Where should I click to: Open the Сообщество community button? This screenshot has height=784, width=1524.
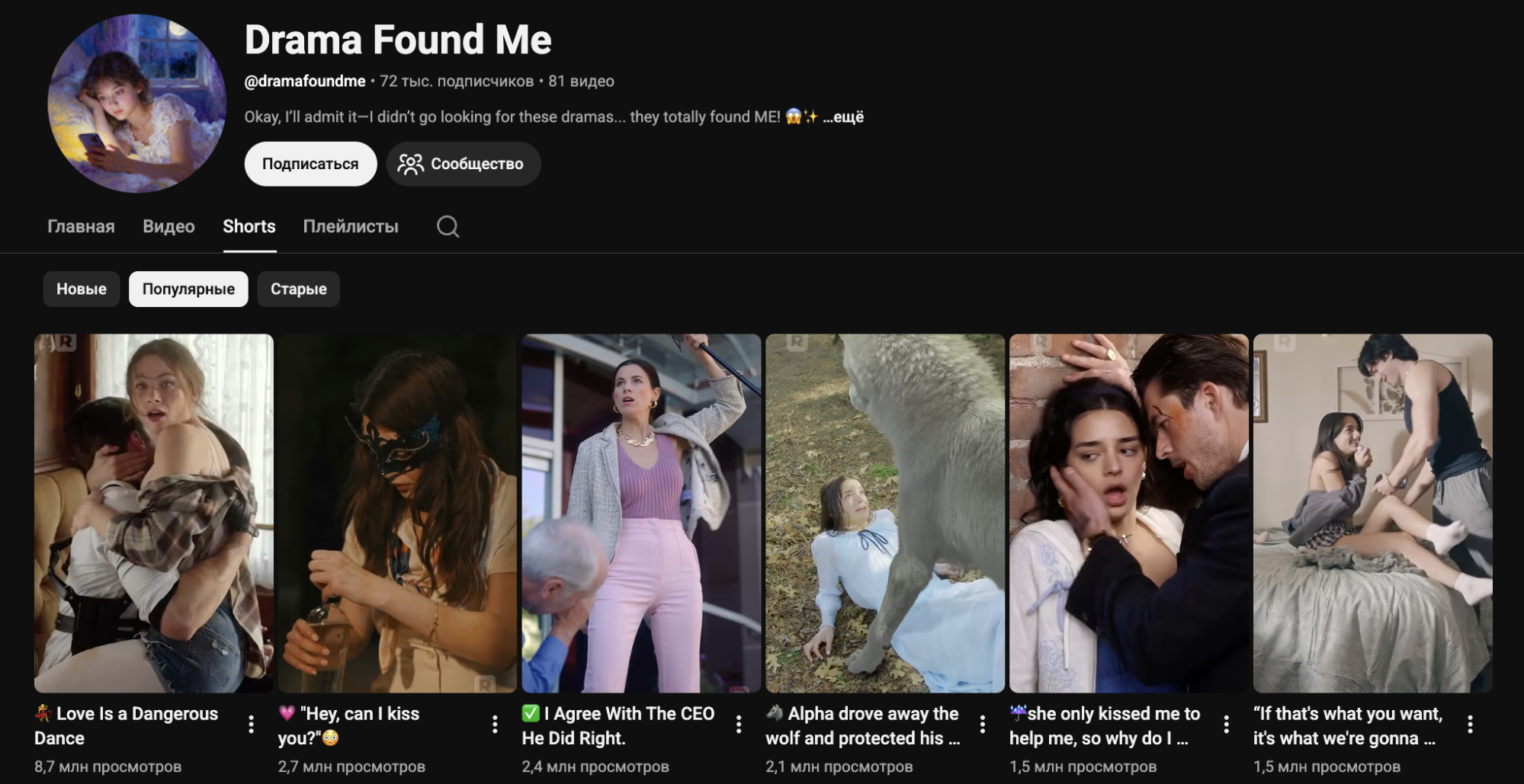click(x=464, y=164)
